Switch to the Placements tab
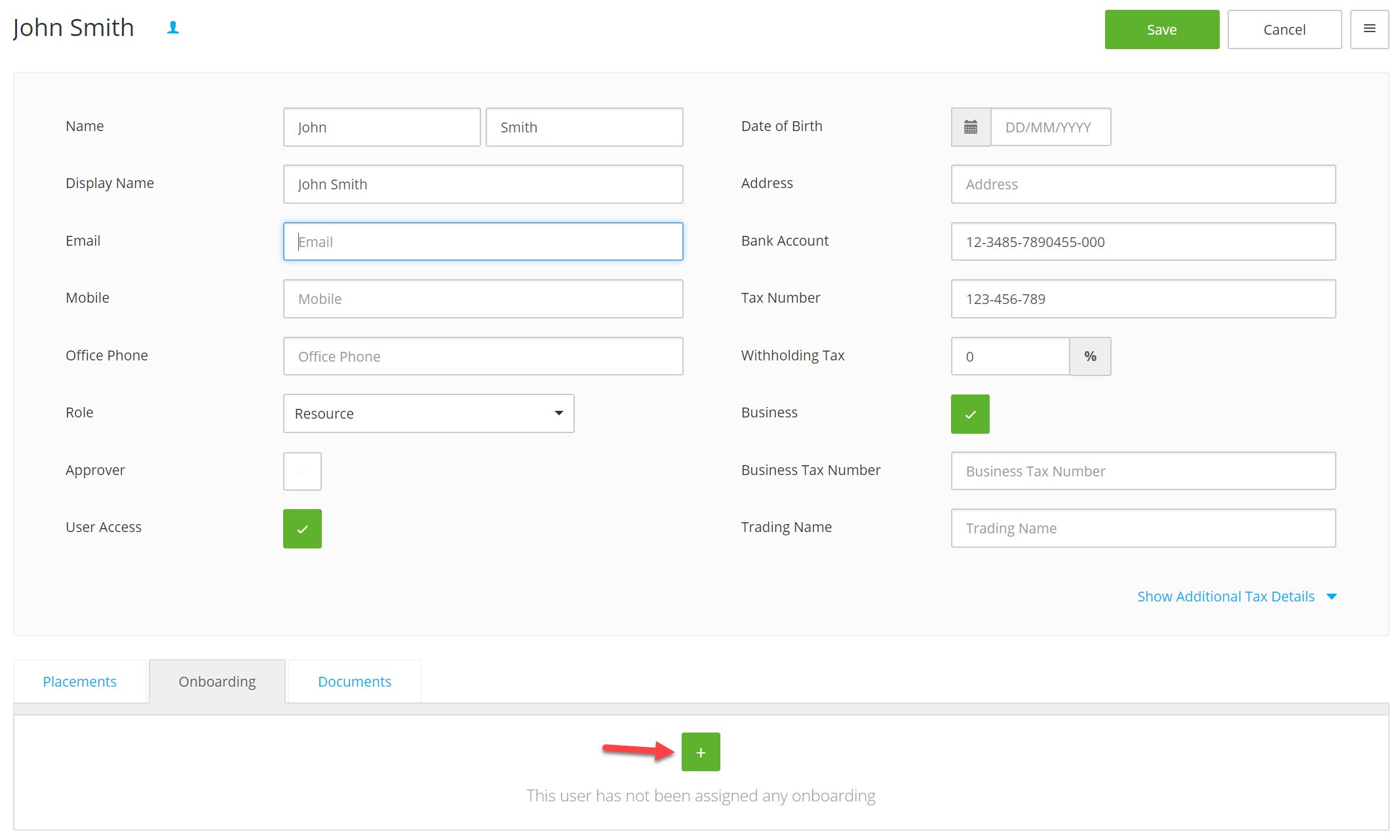Viewport: 1400px width, 840px height. (x=80, y=681)
